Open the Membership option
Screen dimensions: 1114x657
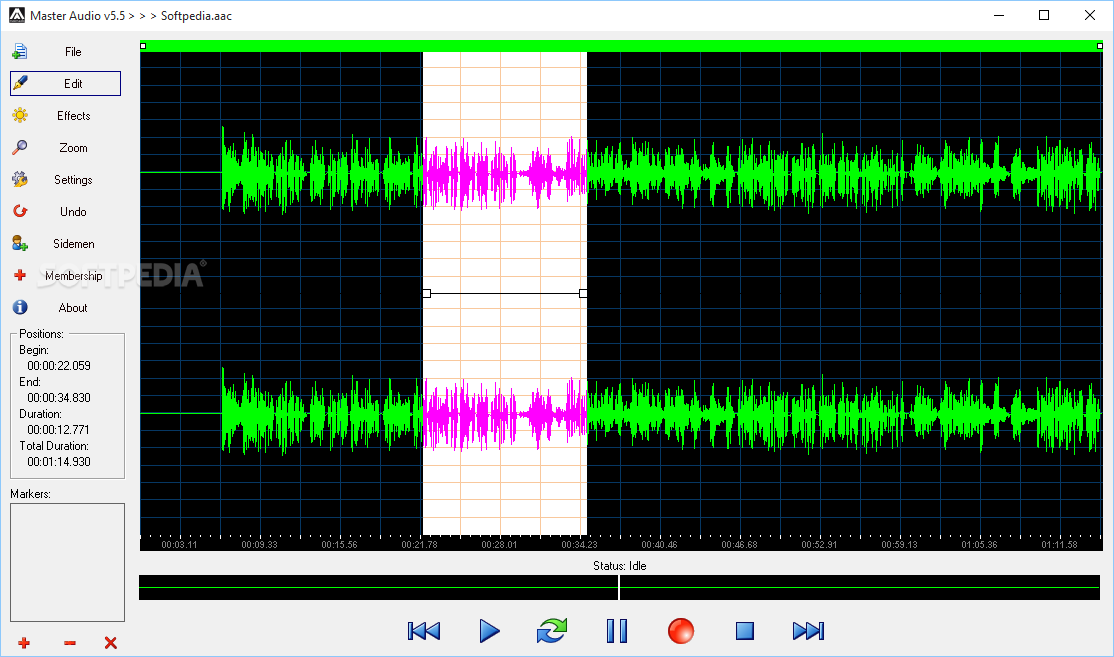[65, 276]
